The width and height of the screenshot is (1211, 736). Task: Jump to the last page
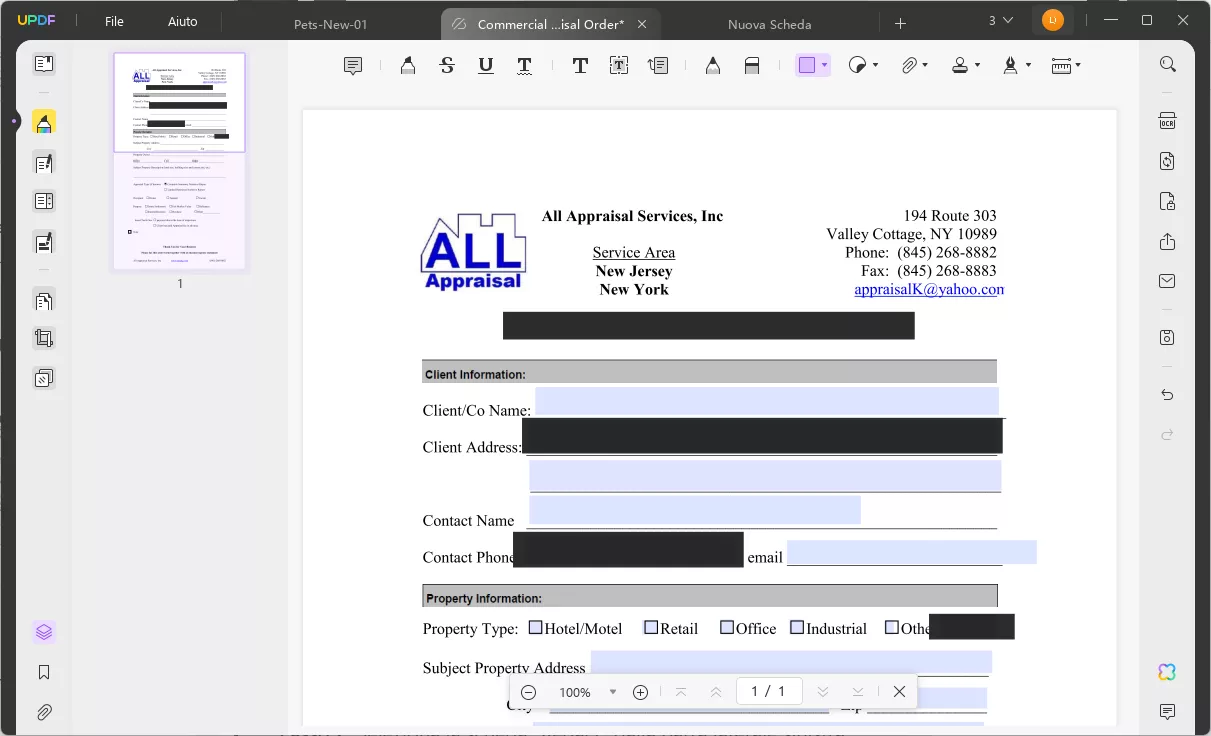click(x=858, y=692)
